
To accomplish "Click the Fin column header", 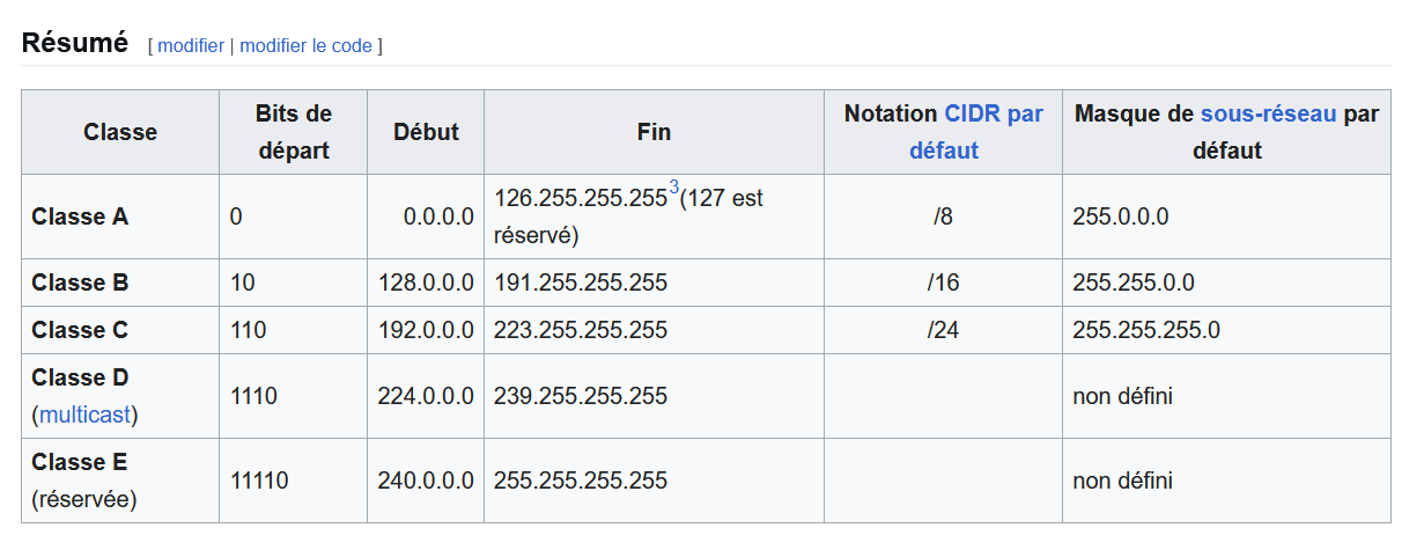I will (654, 132).
